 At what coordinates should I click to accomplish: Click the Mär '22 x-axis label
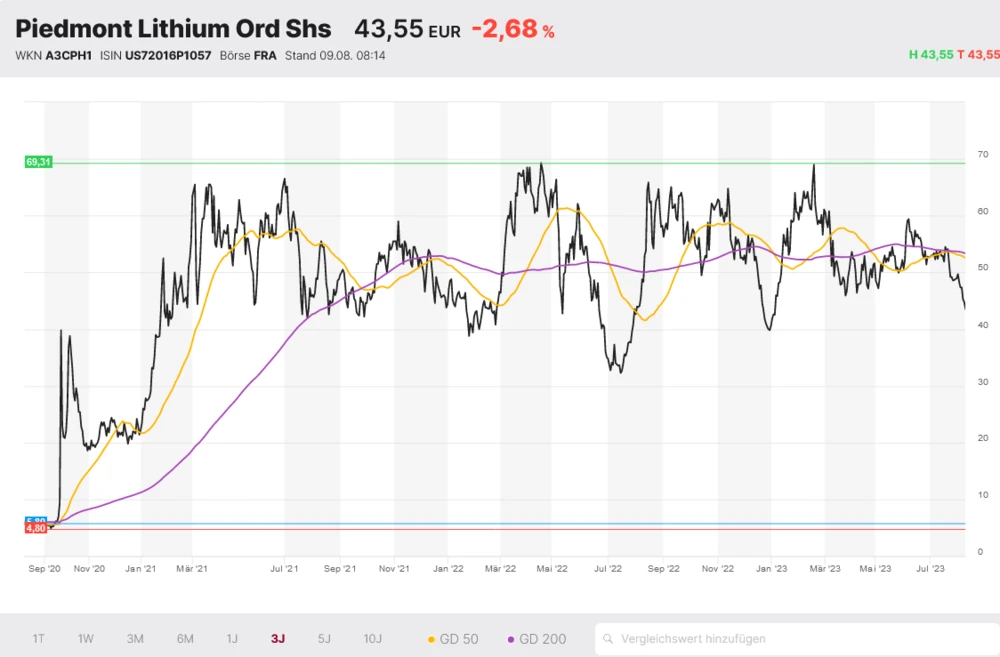tap(499, 568)
